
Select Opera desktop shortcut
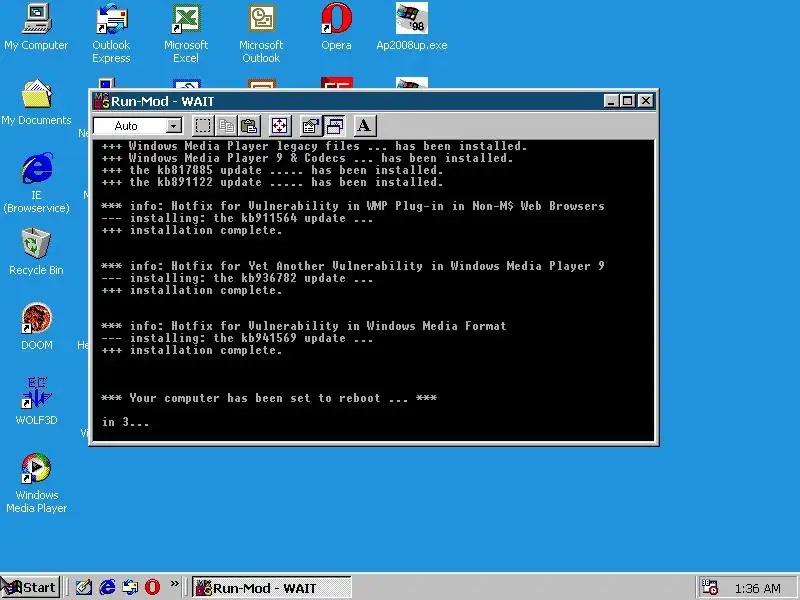[336, 27]
